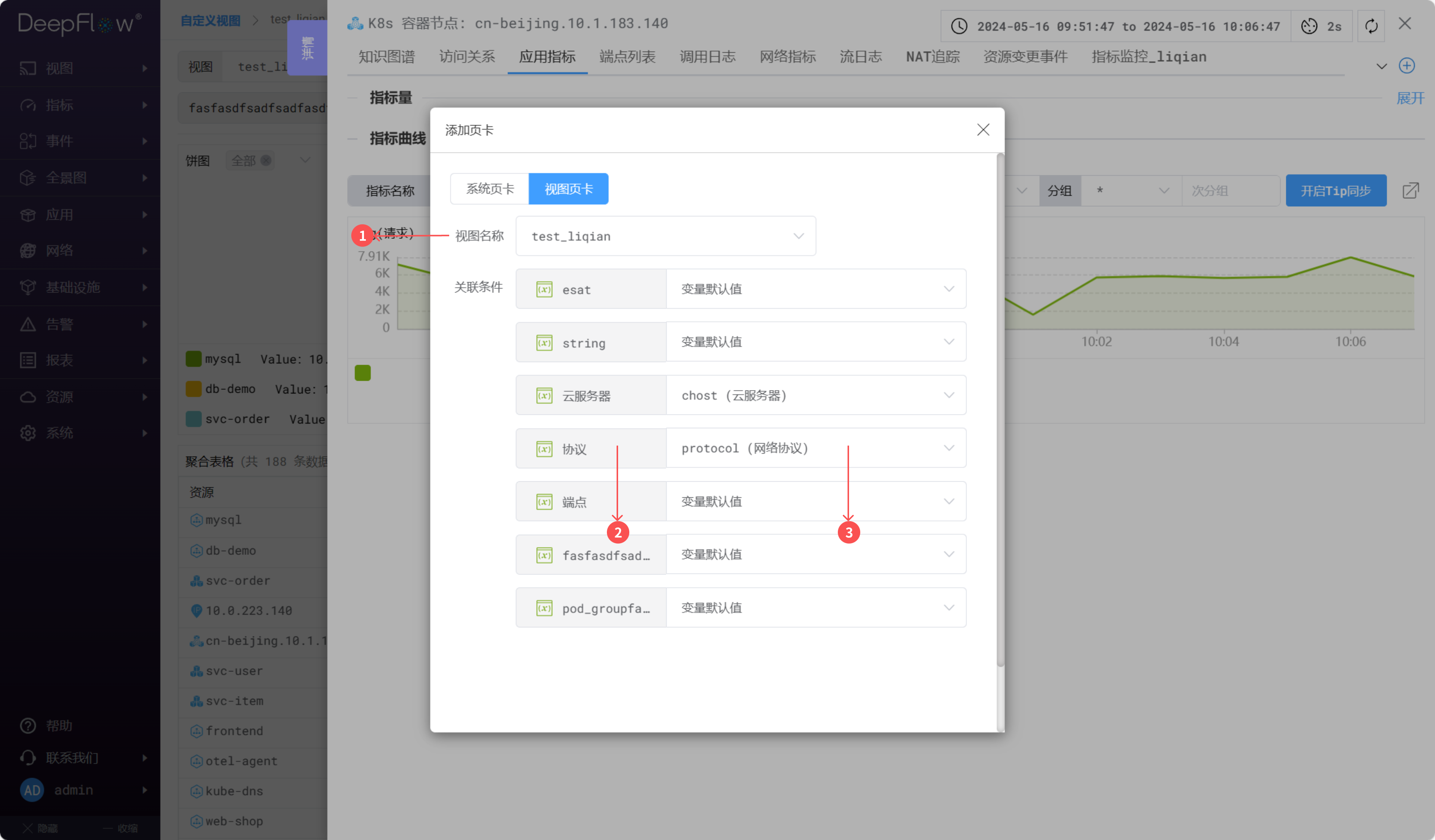
Task: Toggle the 全部 filter tag in 饼图
Action: 249,161
